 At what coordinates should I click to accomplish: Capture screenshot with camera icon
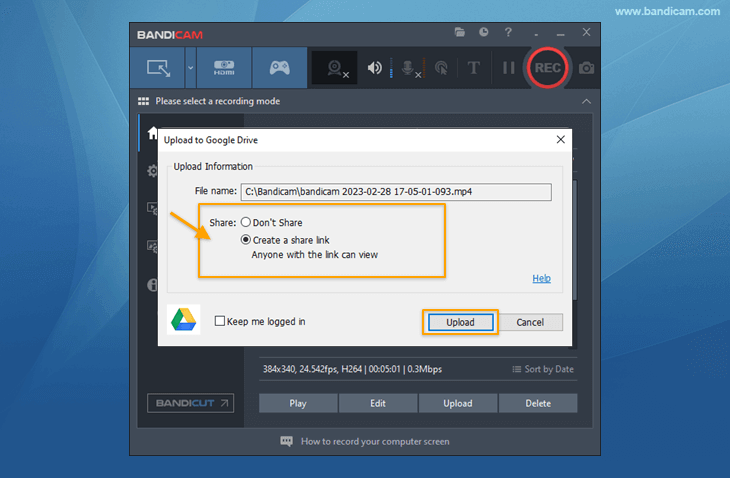[x=586, y=68]
